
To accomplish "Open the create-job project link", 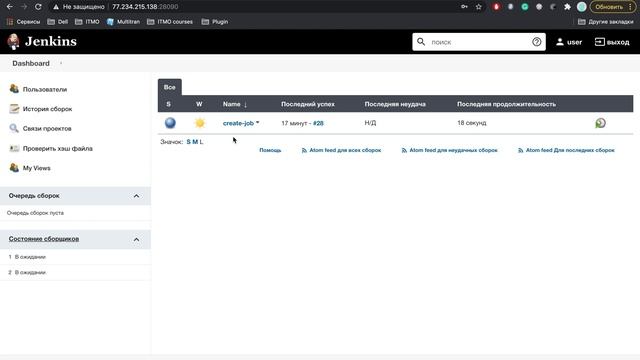I will click(238, 123).
